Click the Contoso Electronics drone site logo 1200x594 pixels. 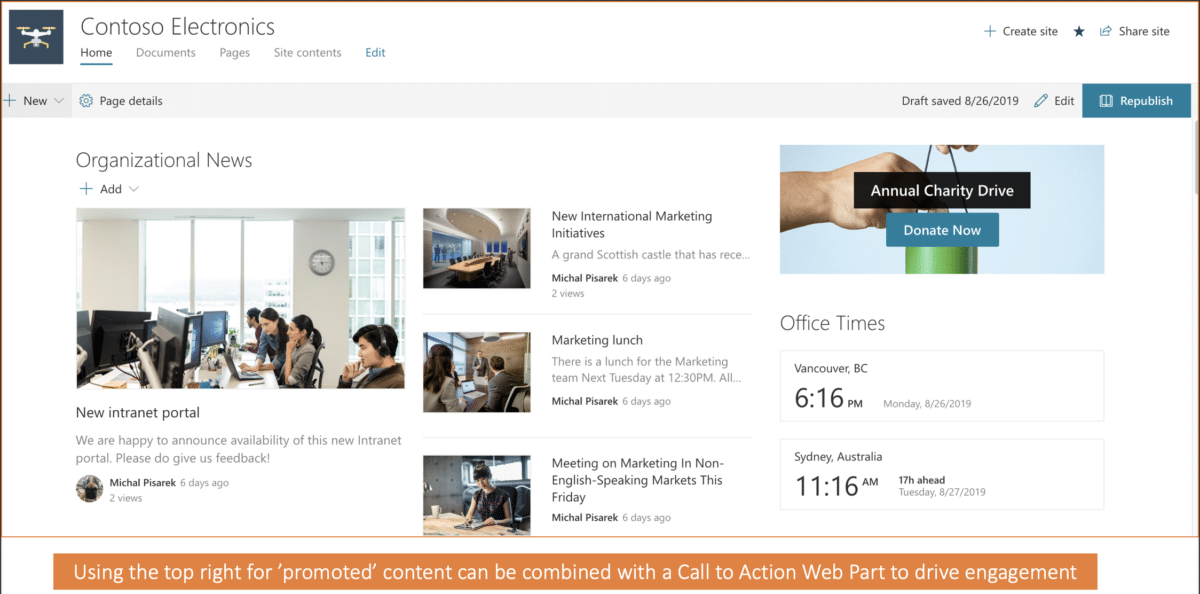[35, 36]
